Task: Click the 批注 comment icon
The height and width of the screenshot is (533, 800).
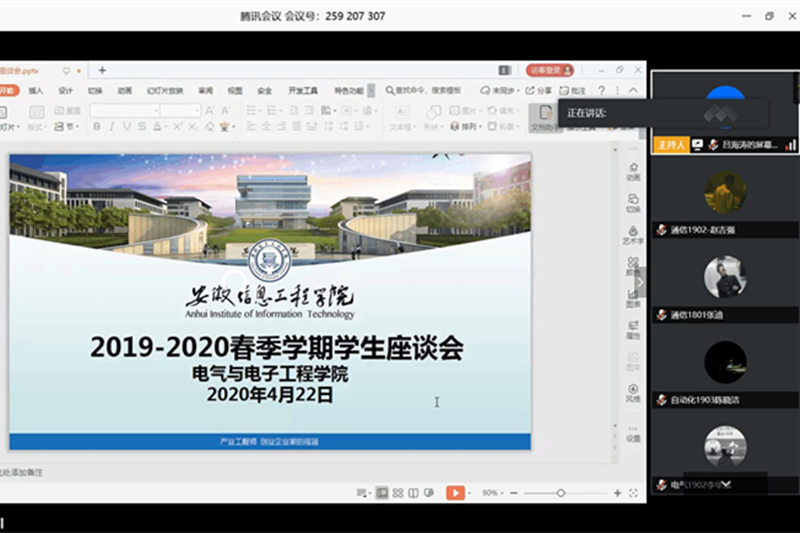Action: pos(573,91)
